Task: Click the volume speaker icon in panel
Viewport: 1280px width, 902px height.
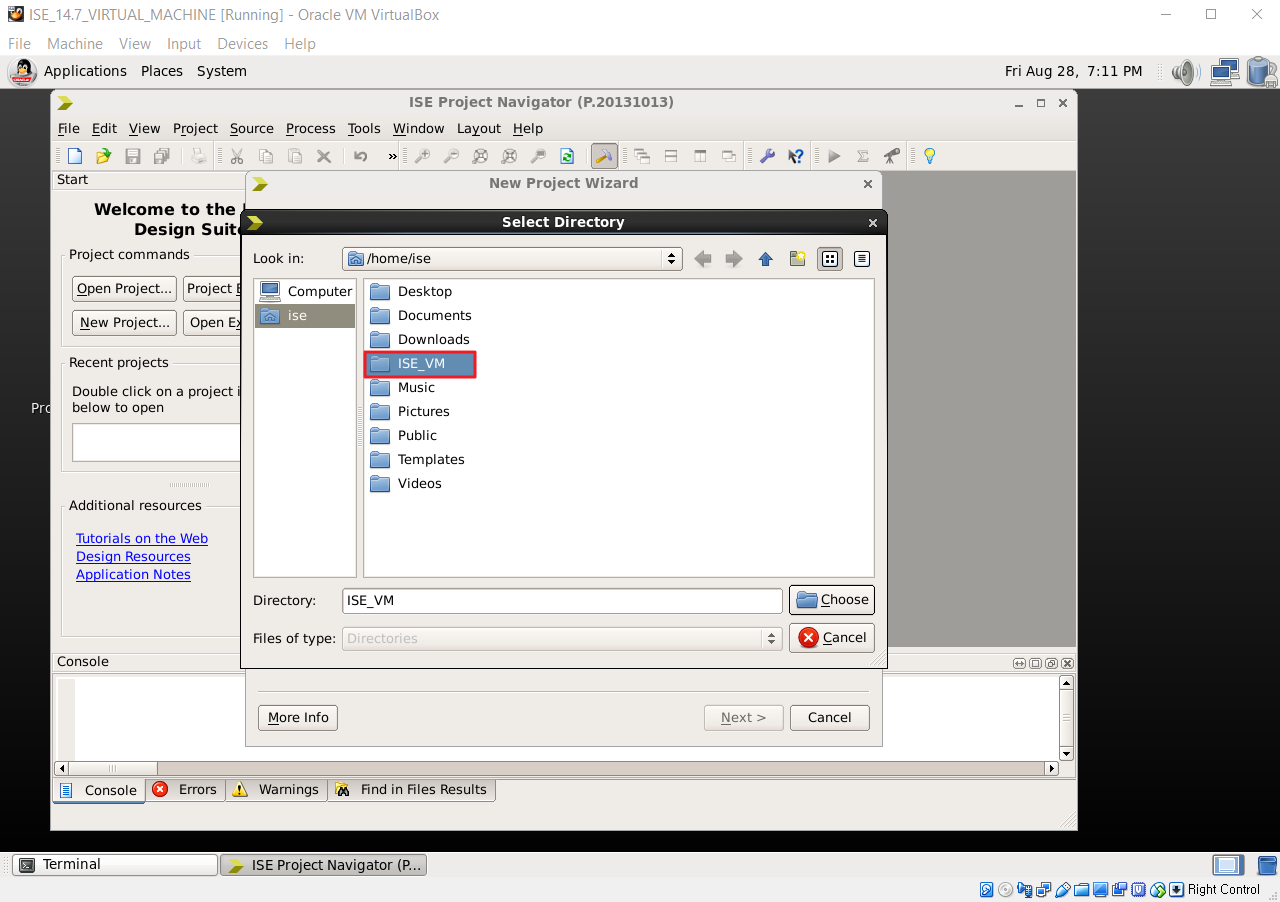Action: (x=1185, y=72)
